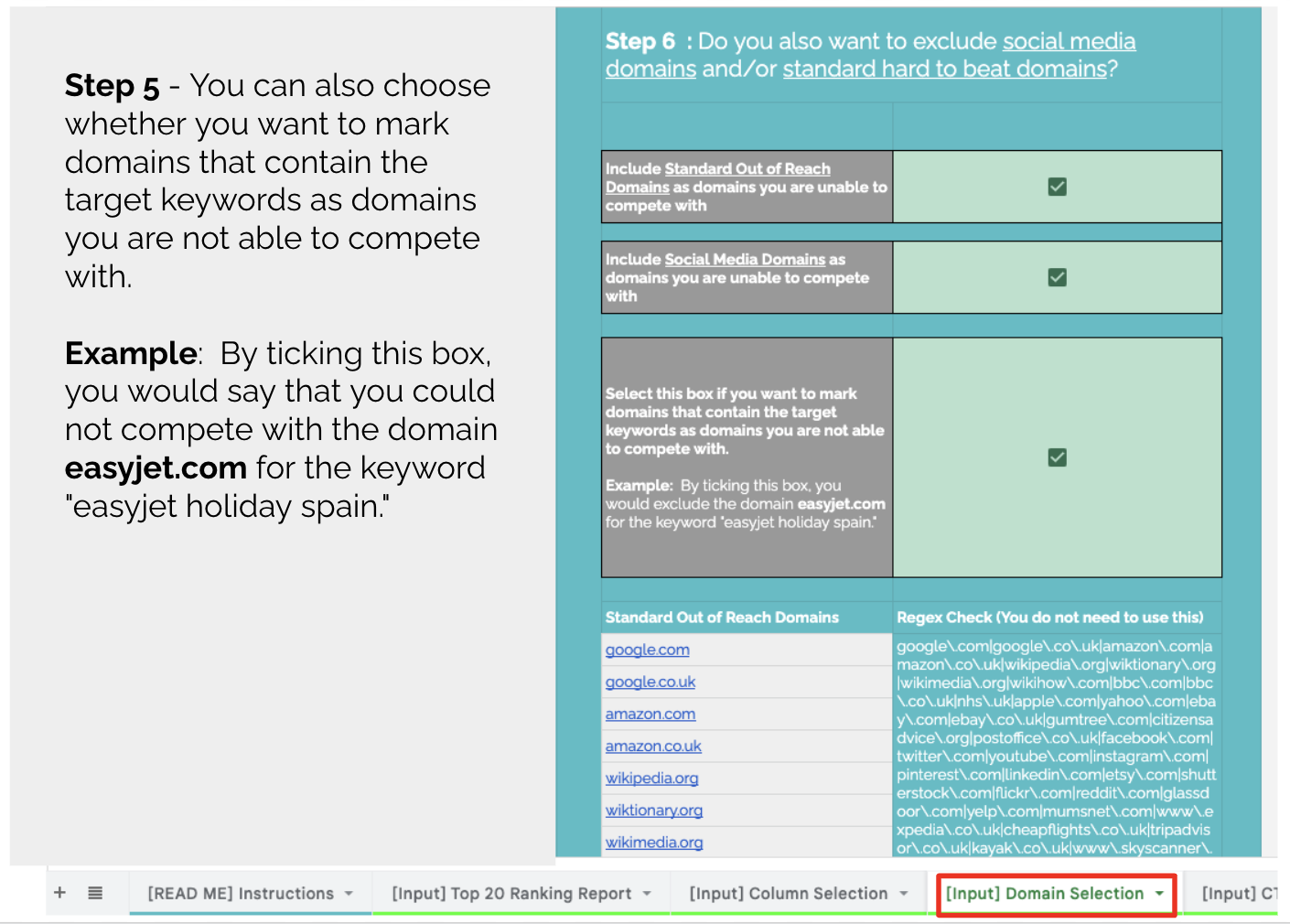Click the wiktionary.org link
This screenshot has height=924, width=1290.
click(653, 811)
